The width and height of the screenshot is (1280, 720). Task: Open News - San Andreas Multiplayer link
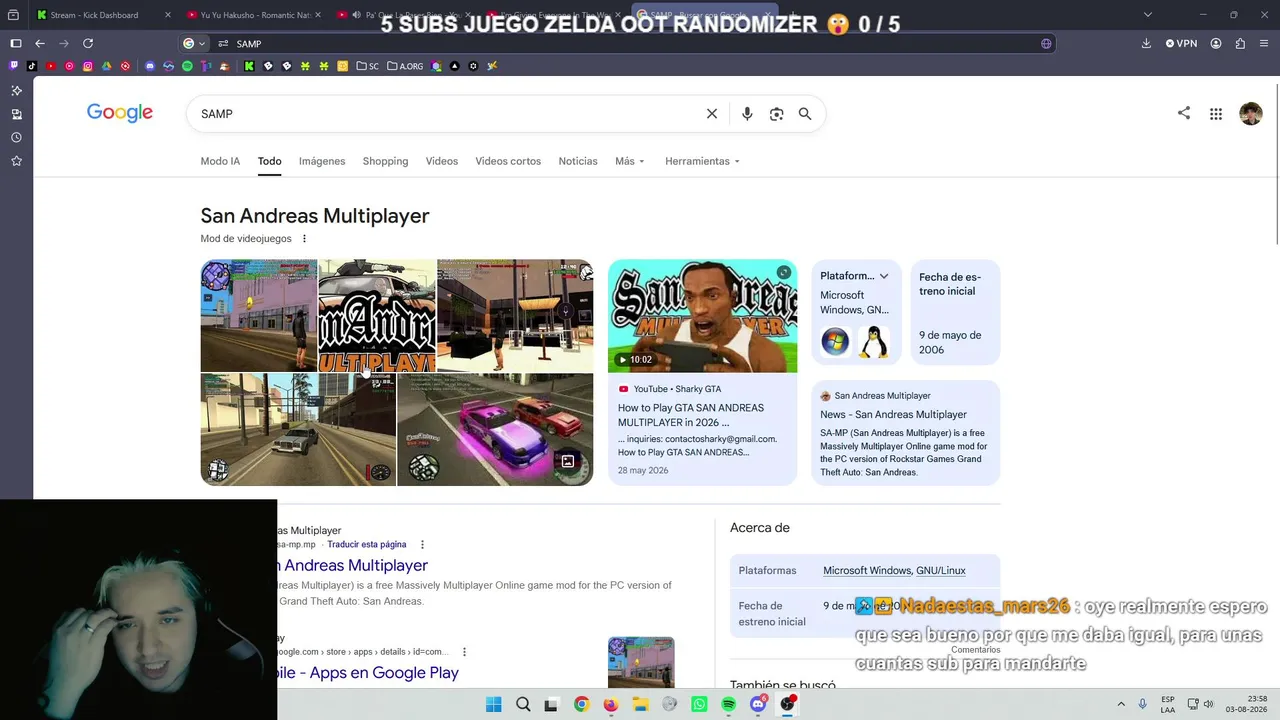893,415
